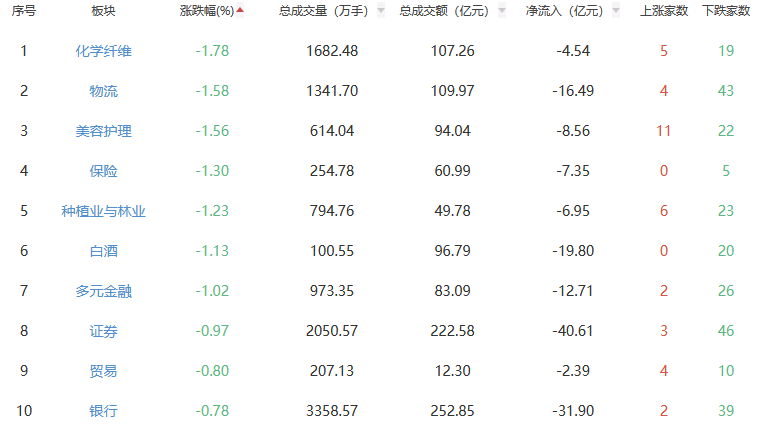Click 美容护理 rising count 11

[x=663, y=131]
